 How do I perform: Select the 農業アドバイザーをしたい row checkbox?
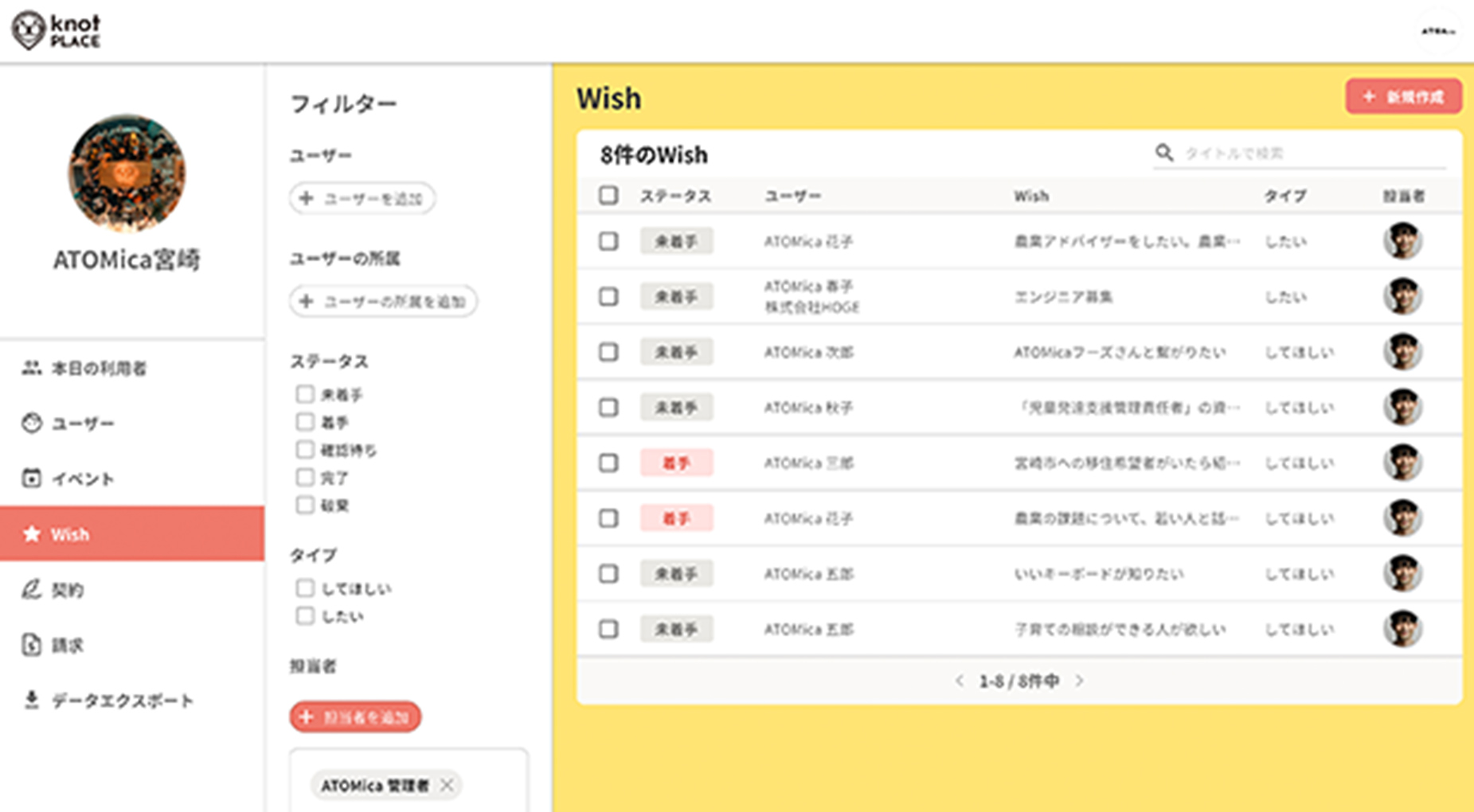click(x=608, y=241)
